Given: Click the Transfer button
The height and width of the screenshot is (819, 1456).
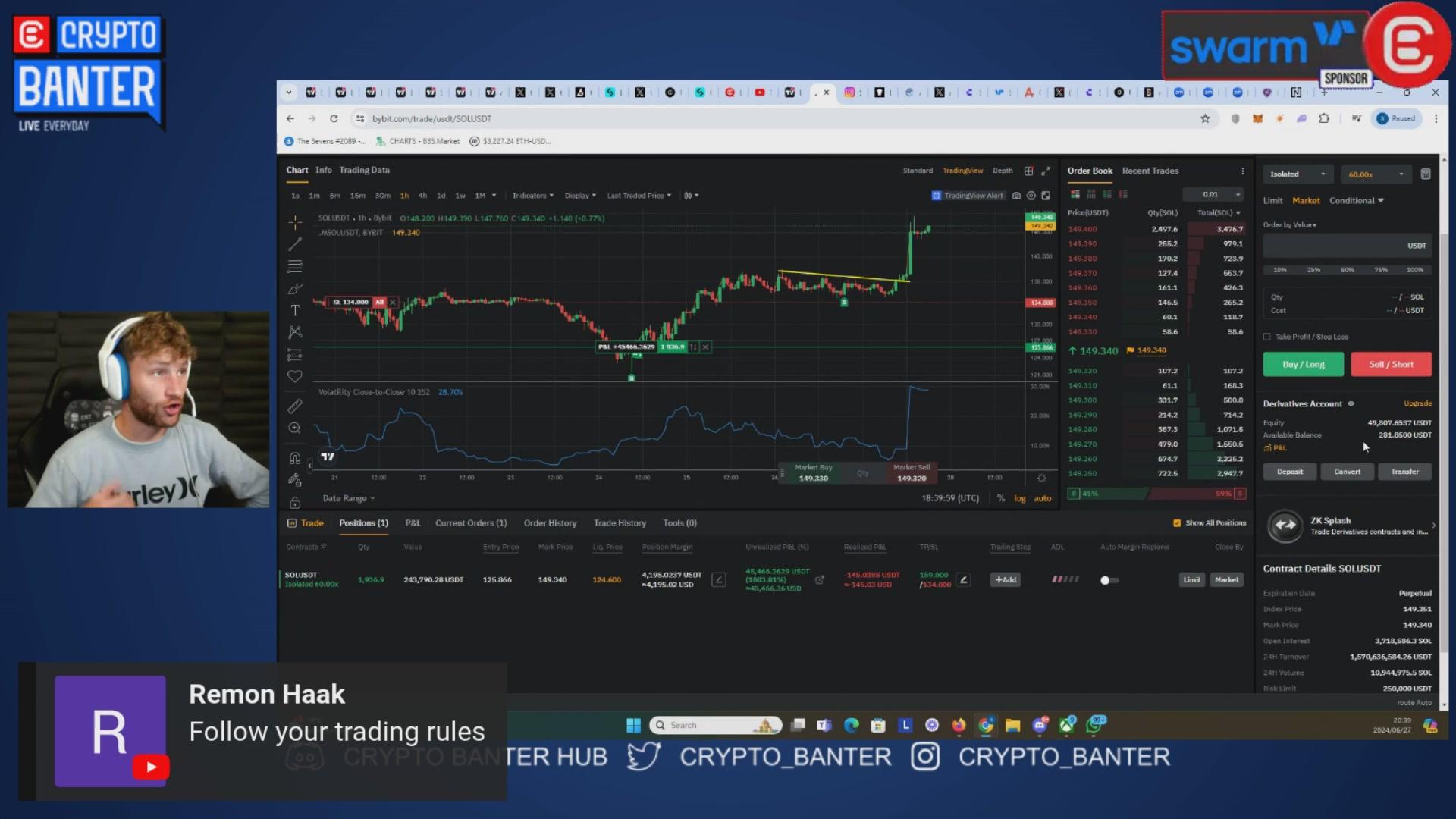Looking at the screenshot, I should 1404,472.
